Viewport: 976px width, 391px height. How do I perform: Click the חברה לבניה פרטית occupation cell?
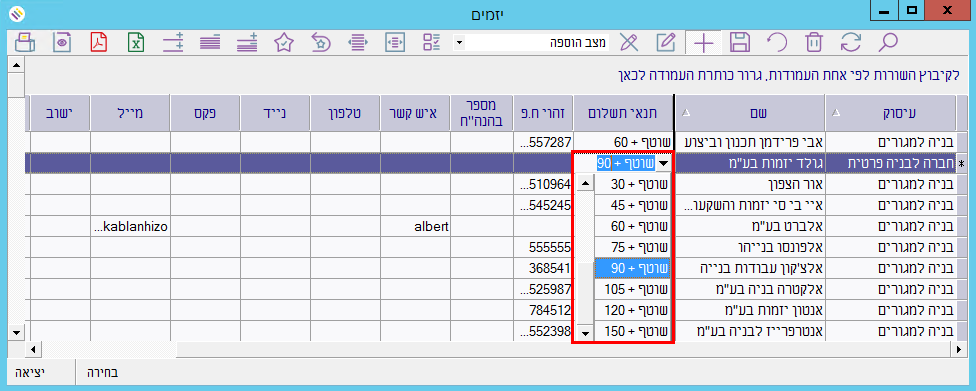(891, 163)
